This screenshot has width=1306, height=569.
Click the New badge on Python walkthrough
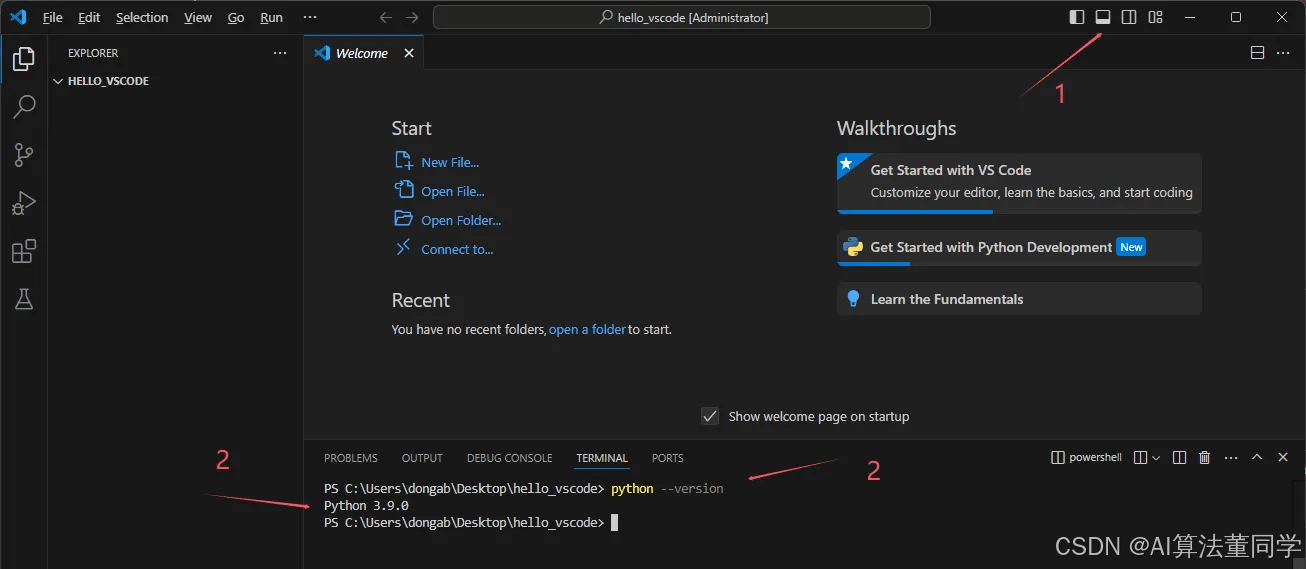pyautogui.click(x=1131, y=247)
